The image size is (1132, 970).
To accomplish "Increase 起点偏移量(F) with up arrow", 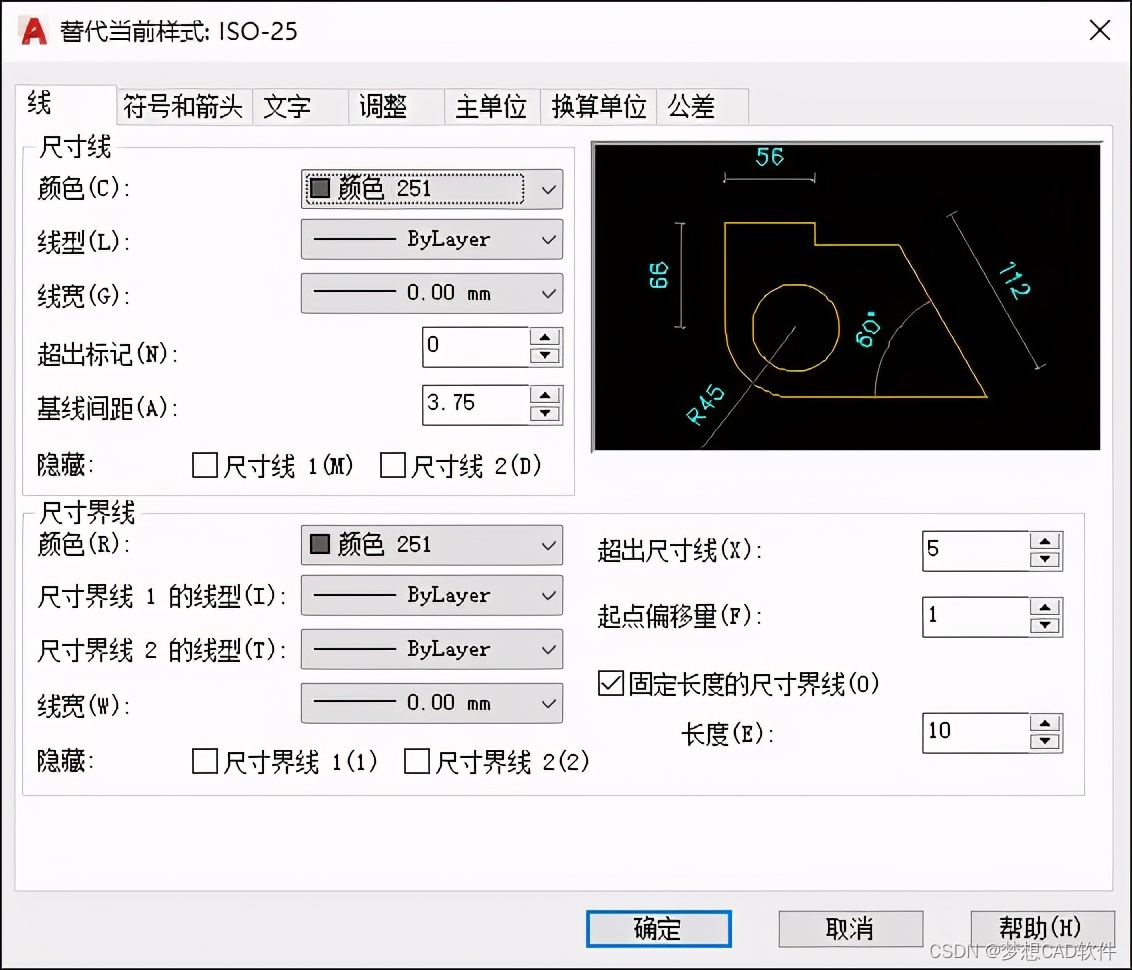I will click(x=1045, y=607).
